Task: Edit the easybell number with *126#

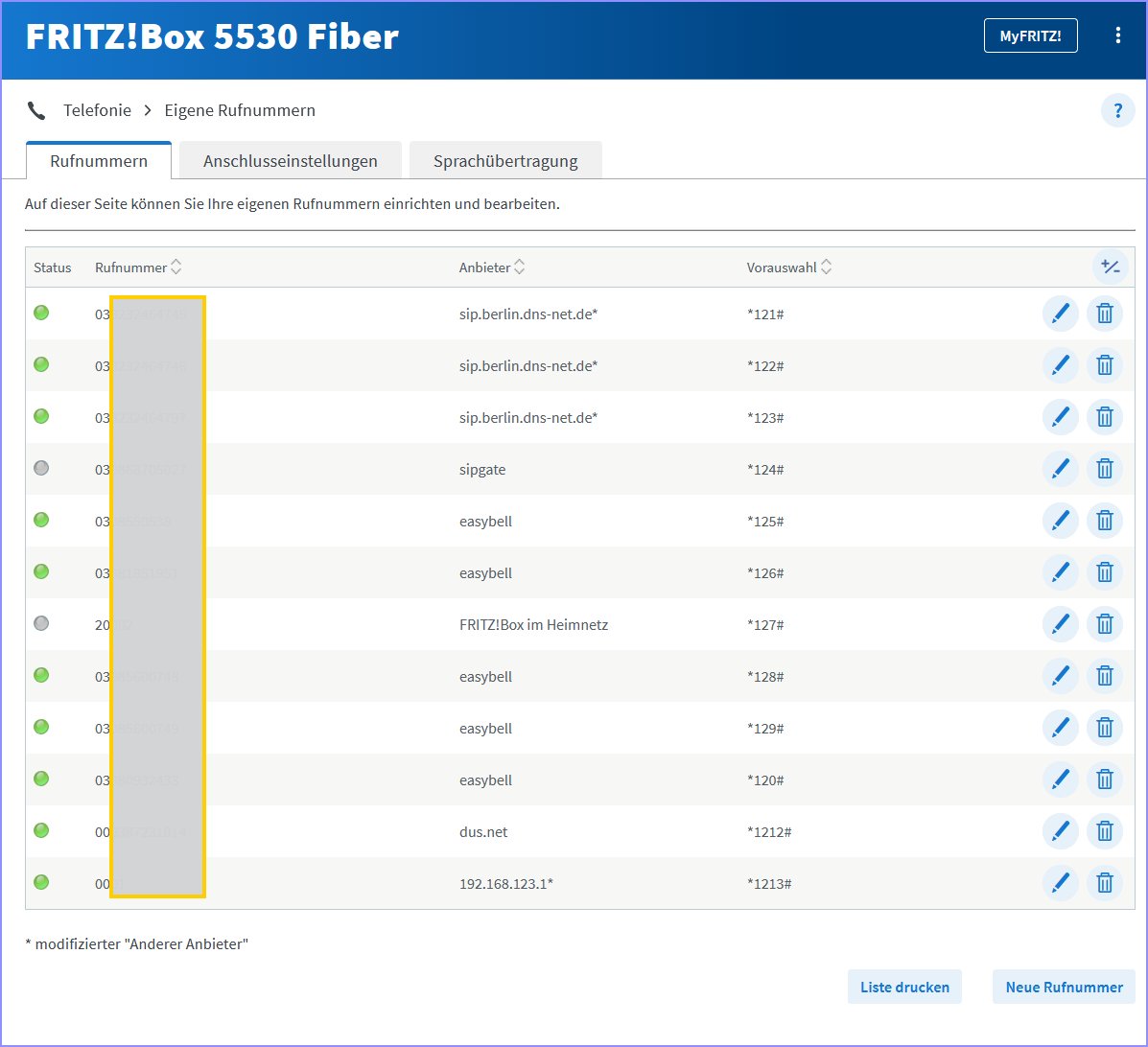Action: tap(1060, 572)
